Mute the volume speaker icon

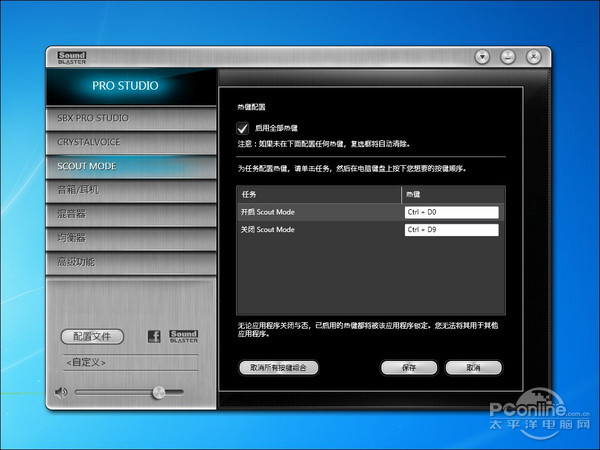[x=61, y=392]
